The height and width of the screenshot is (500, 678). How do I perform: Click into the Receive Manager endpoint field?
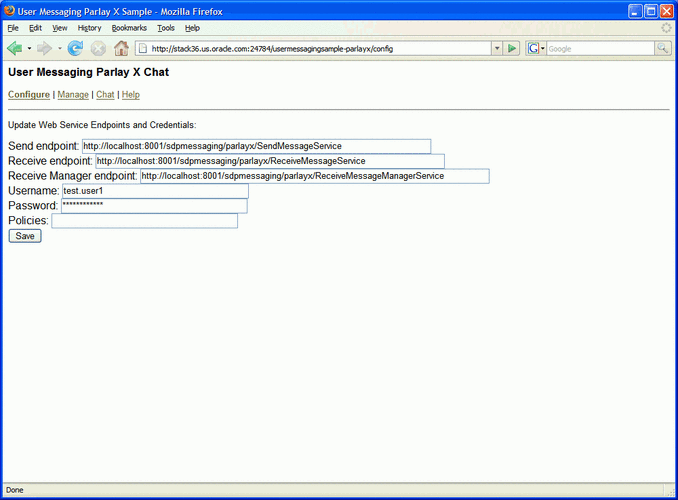point(315,176)
